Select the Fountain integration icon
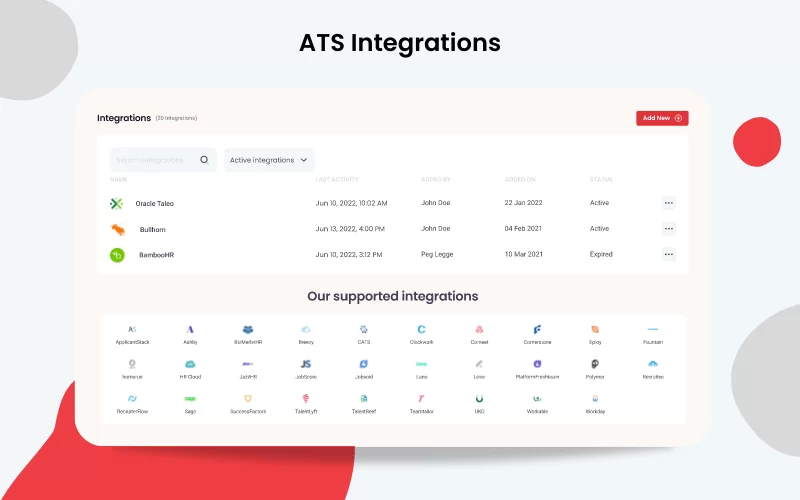 [653, 330]
